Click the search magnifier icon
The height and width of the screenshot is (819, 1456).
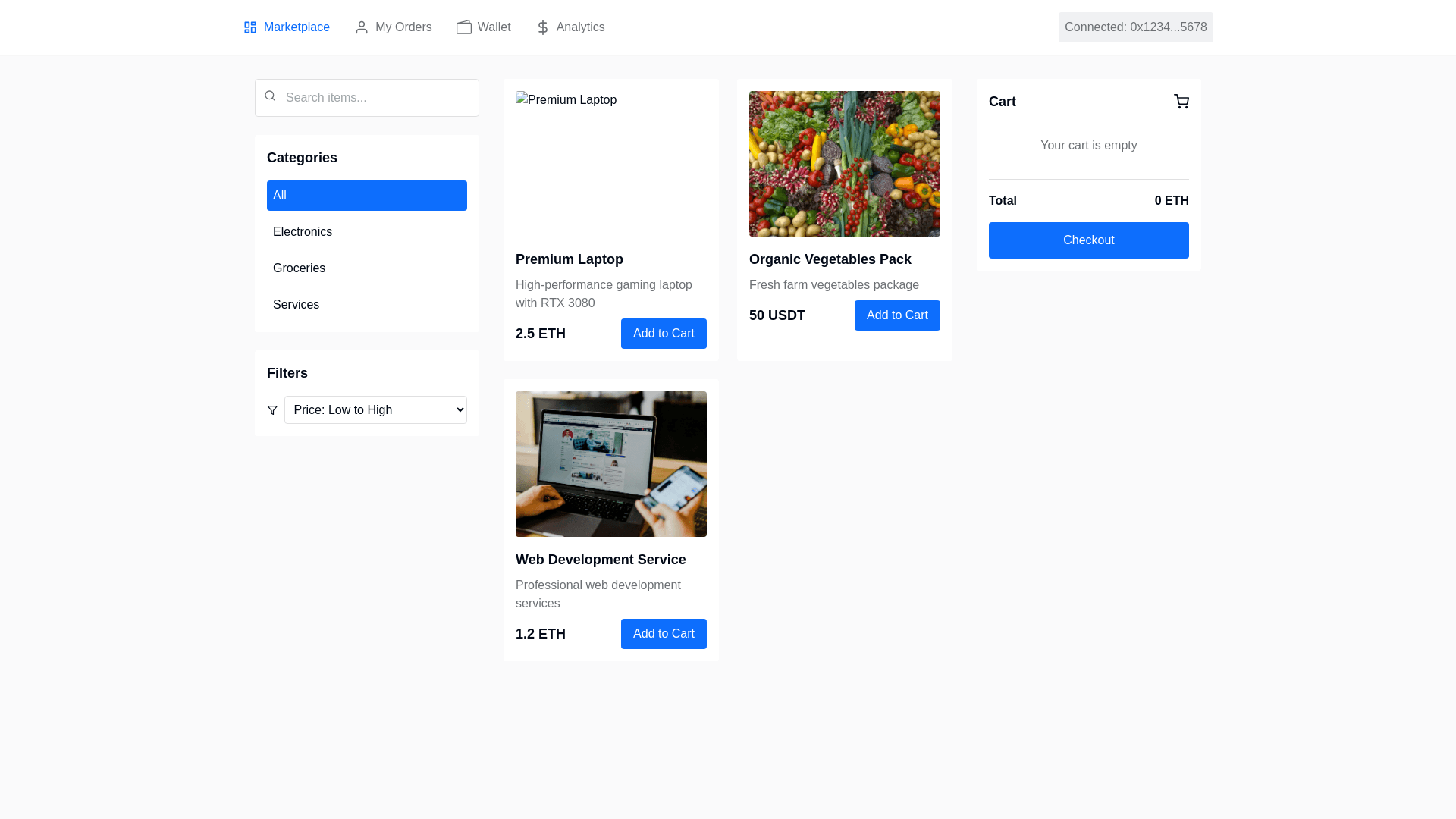(x=270, y=96)
